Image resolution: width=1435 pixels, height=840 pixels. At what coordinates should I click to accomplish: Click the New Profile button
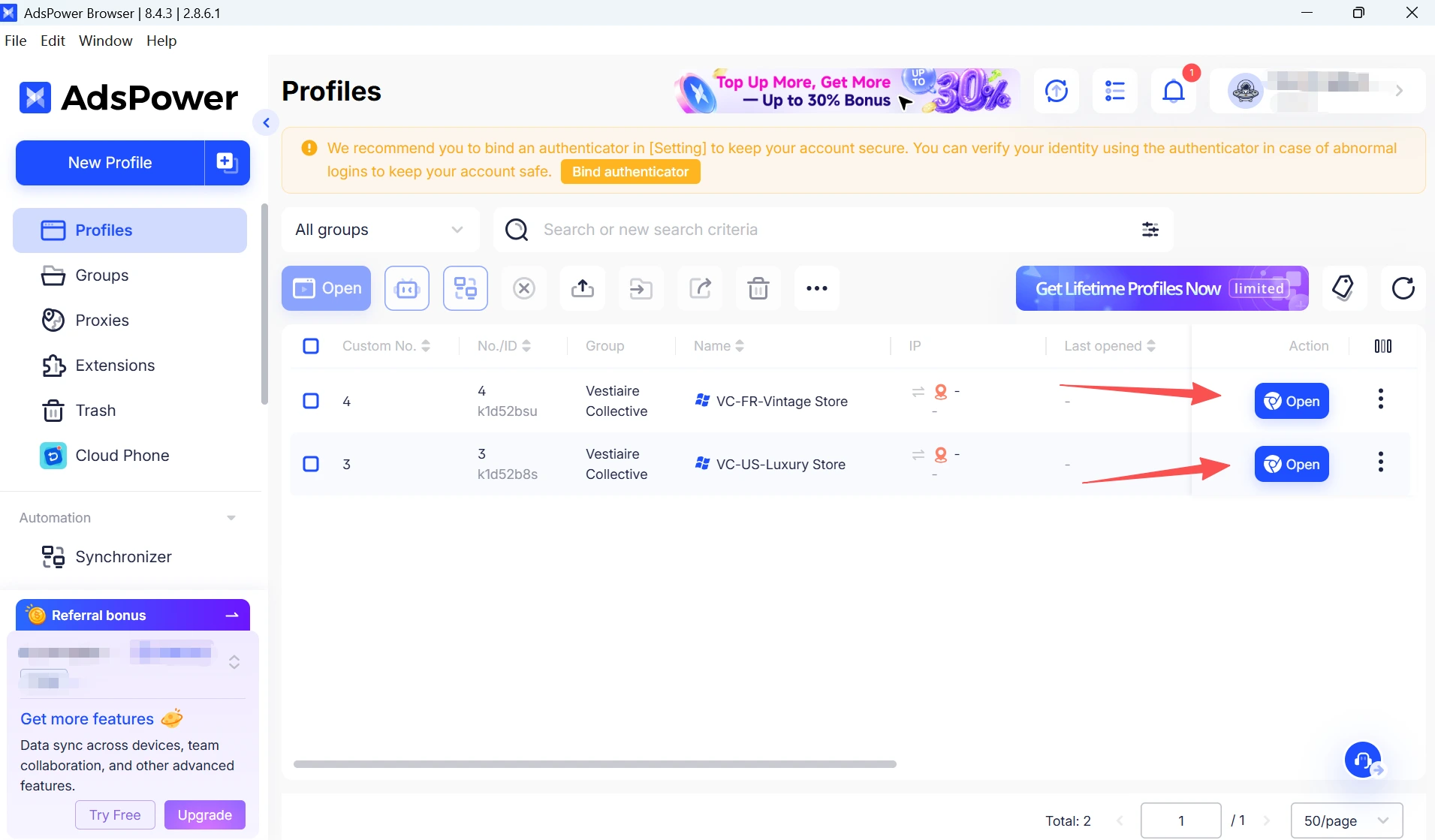(110, 163)
